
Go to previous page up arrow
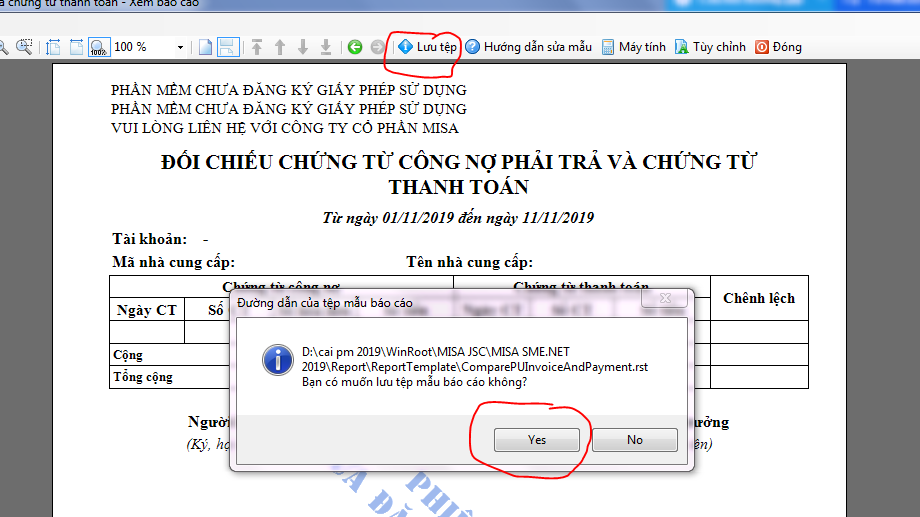click(280, 47)
